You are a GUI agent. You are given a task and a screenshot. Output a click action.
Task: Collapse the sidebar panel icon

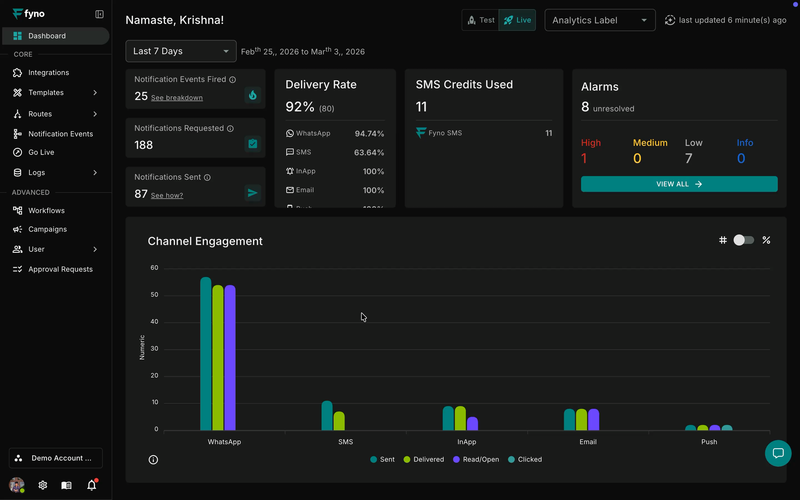pos(99,14)
